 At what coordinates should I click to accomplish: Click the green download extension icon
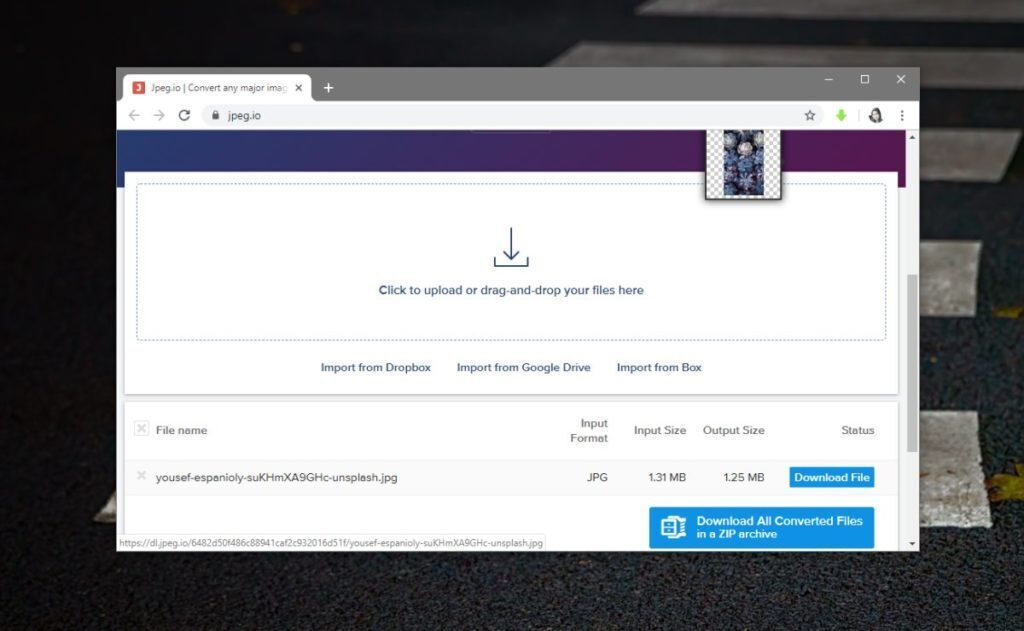coord(843,115)
